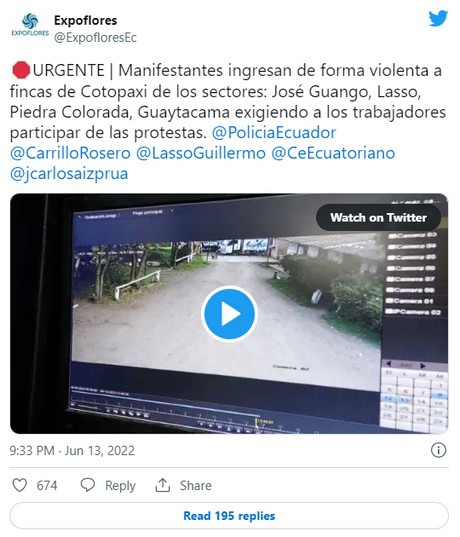
Task: Open the tweet info circle icon
Action: tap(438, 450)
